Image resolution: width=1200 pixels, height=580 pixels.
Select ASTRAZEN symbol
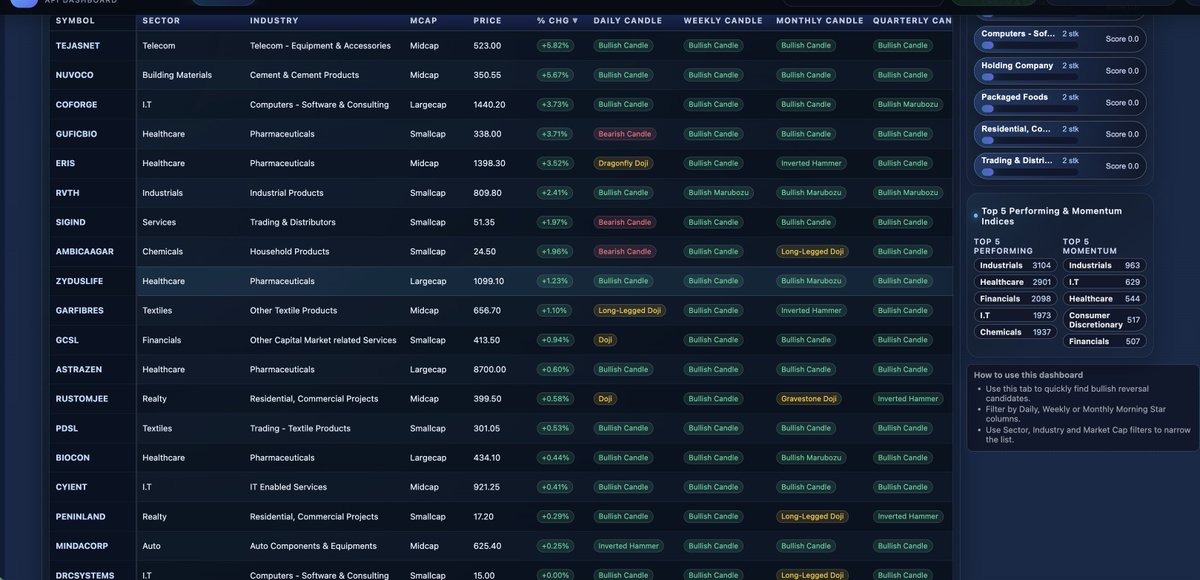click(79, 369)
